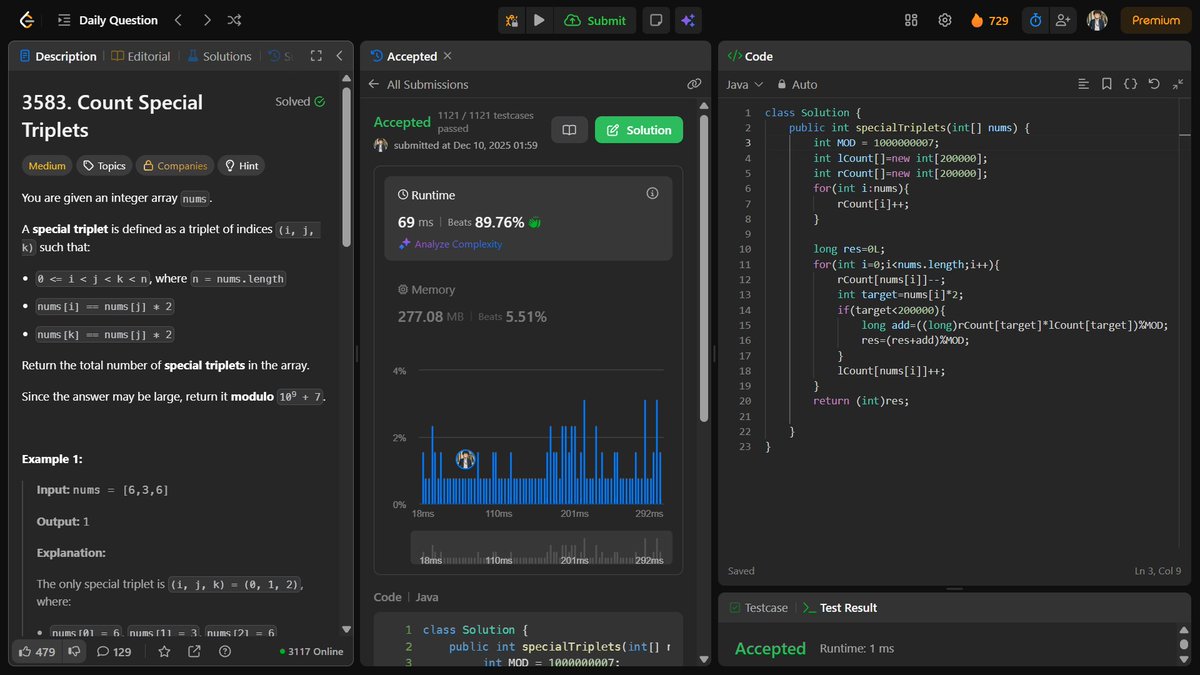Image resolution: width=1200 pixels, height=675 pixels.
Task: Click the bookmark icon in editor toolbar
Action: (1107, 85)
